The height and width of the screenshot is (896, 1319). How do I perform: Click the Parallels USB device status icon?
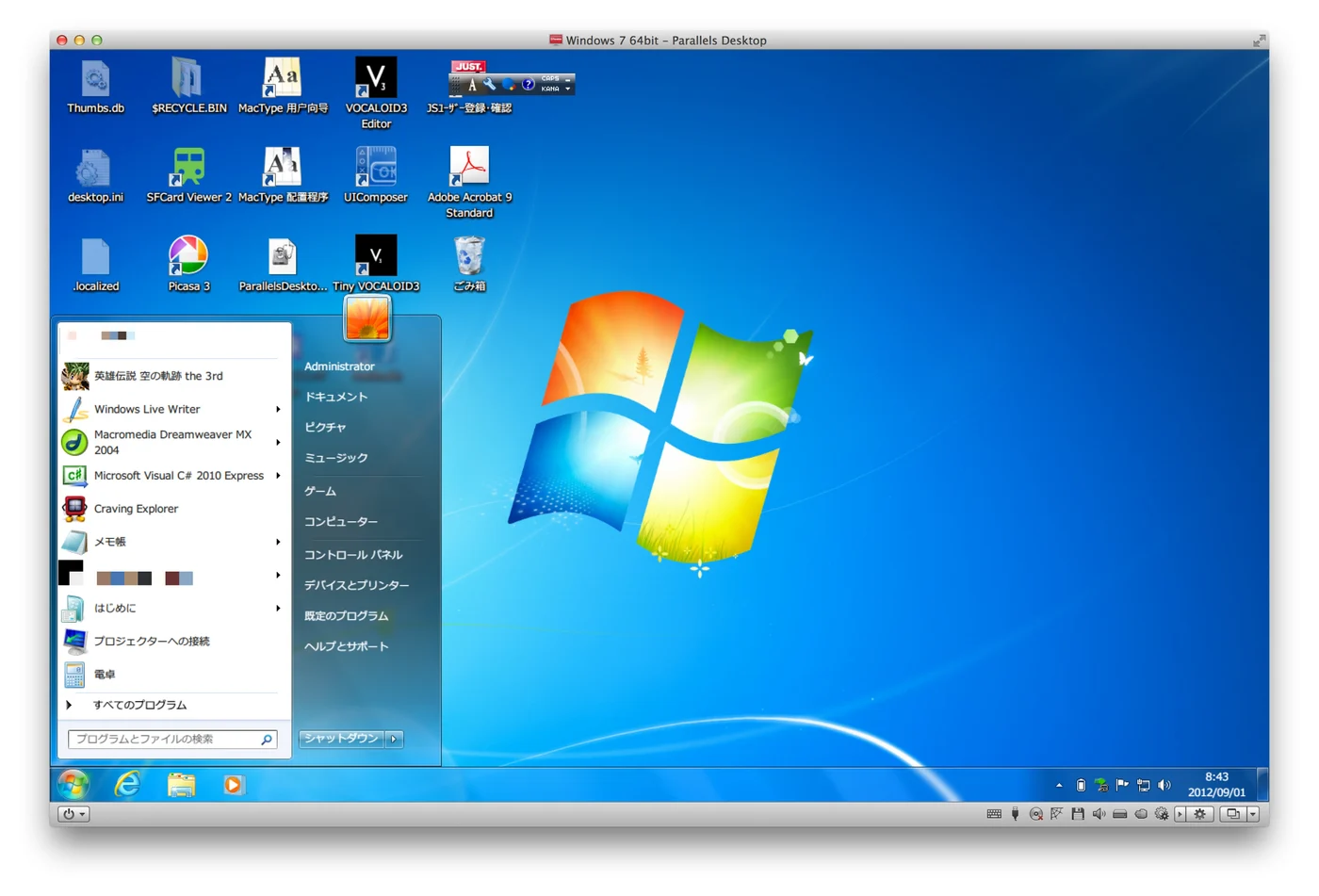click(x=1015, y=814)
